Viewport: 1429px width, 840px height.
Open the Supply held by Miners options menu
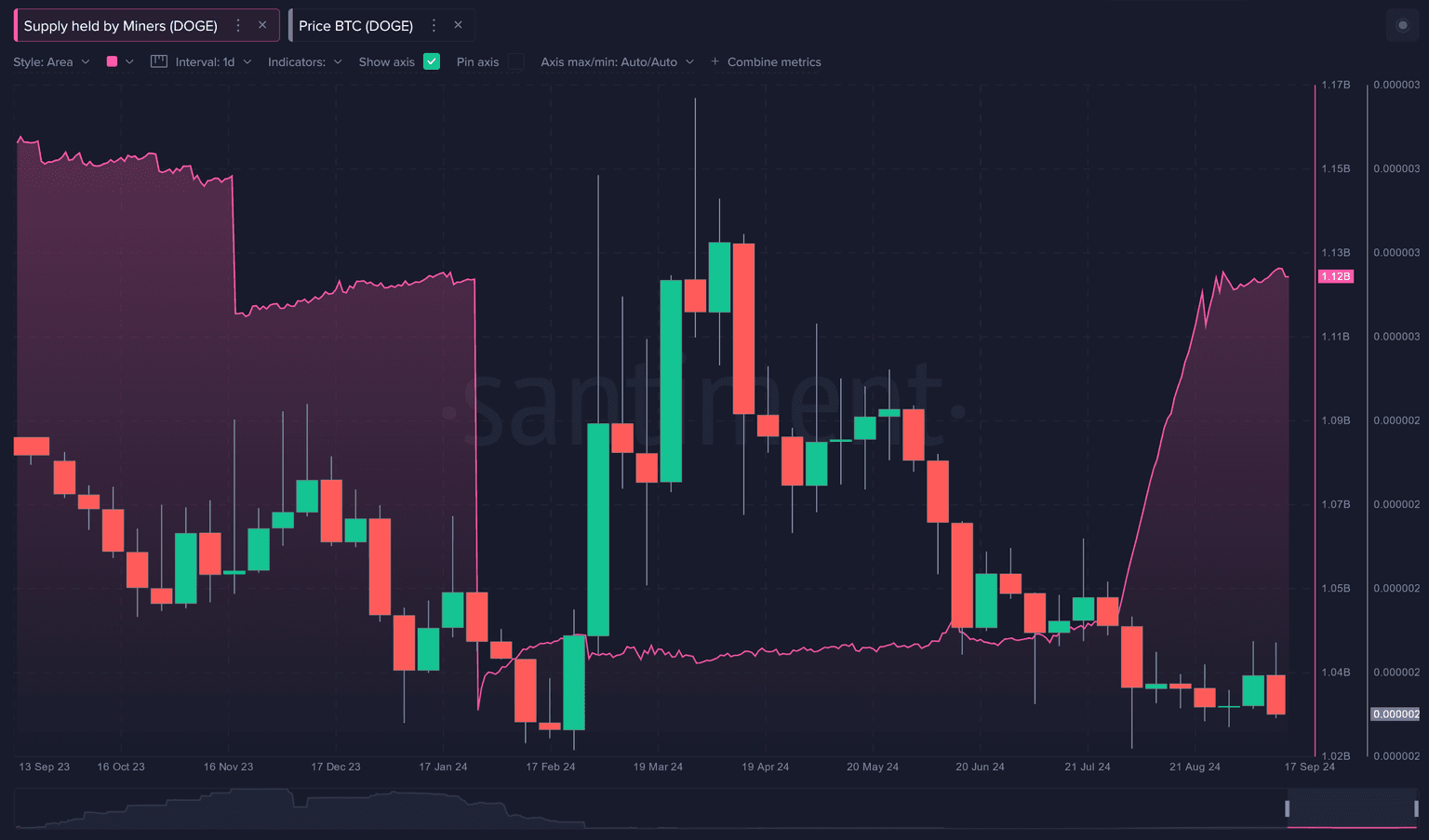pyautogui.click(x=238, y=26)
